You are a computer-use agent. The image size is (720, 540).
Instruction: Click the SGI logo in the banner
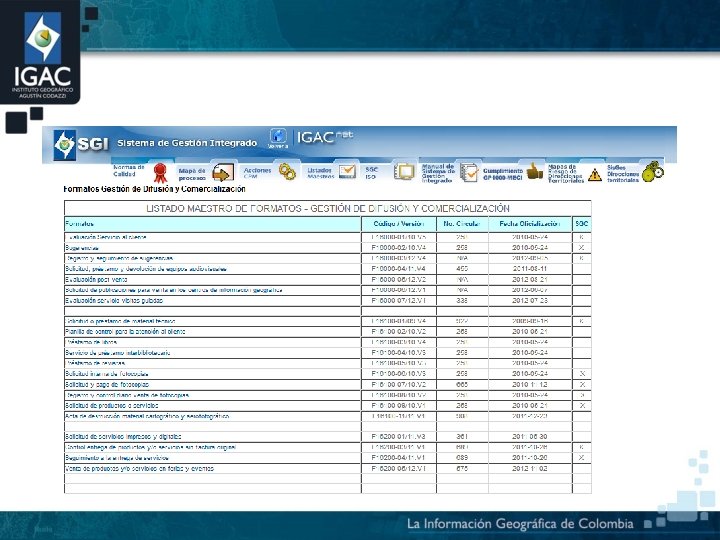tap(81, 144)
